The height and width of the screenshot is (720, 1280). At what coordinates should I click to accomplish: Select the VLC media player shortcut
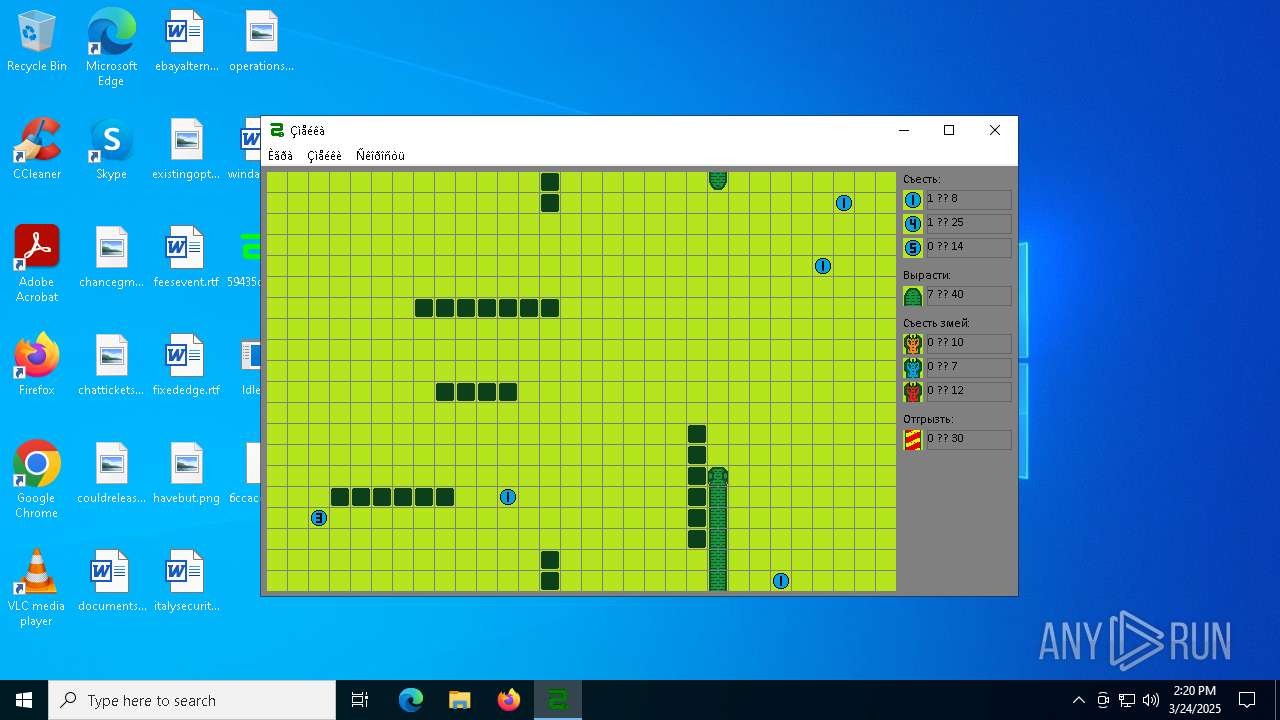37,588
